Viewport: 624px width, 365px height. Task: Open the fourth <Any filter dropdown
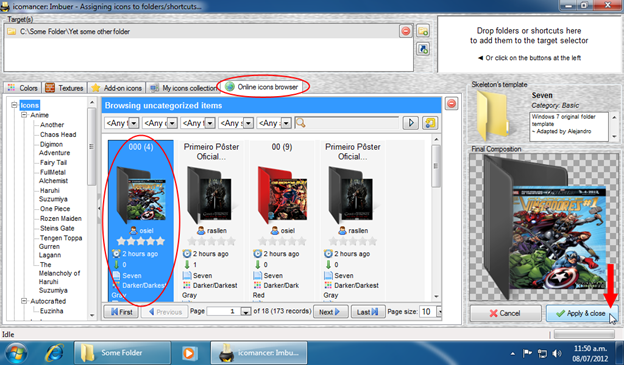coord(248,123)
